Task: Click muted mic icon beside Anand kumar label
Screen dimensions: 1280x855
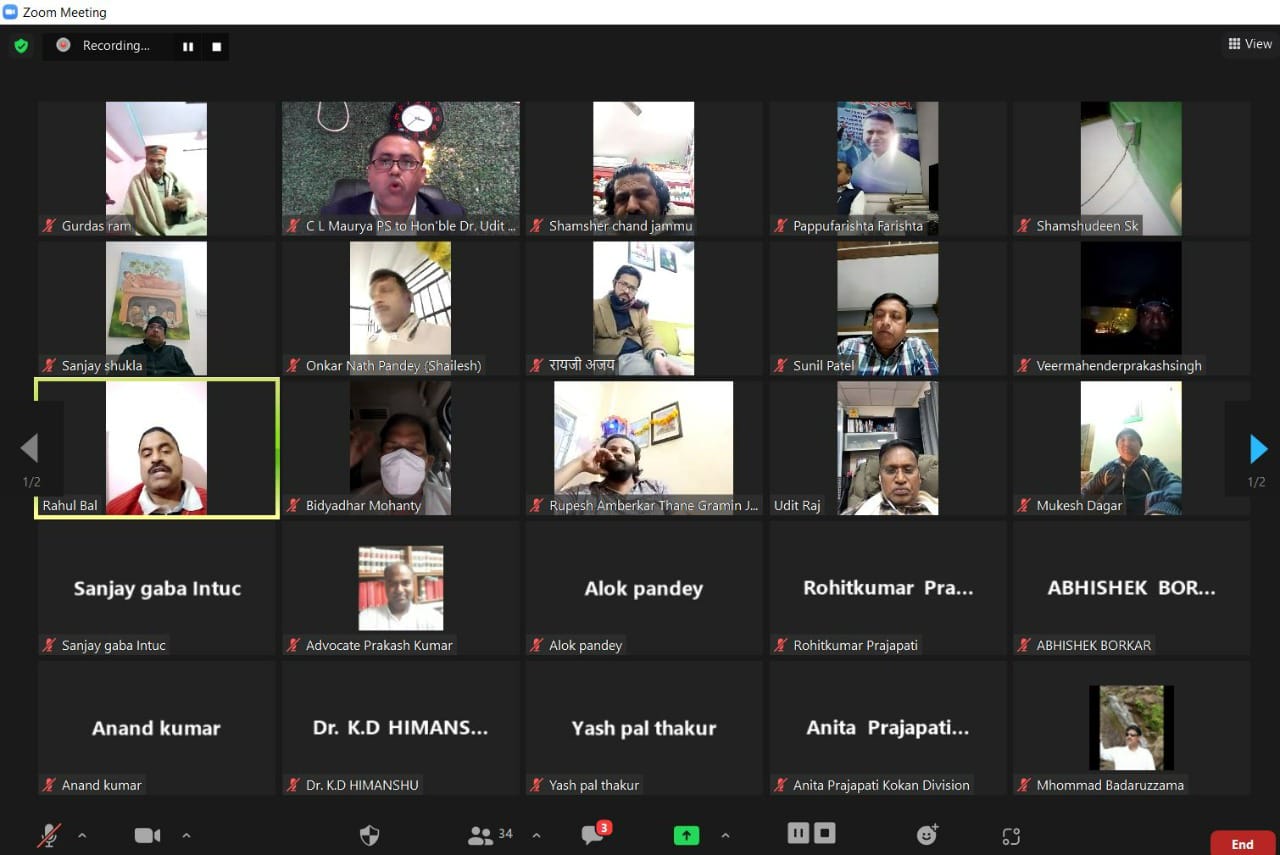Action: point(49,786)
